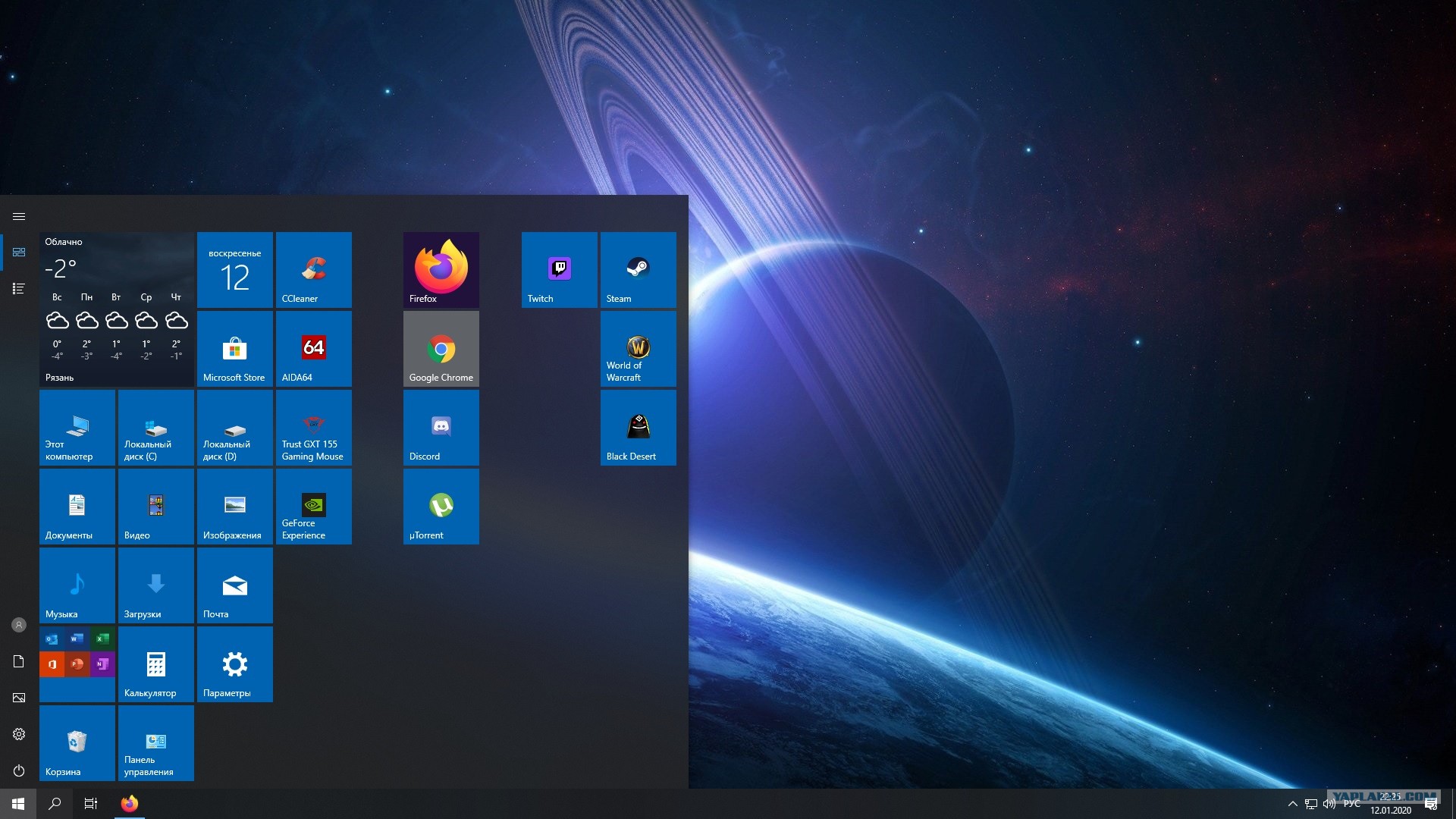
Task: Launch the Калькулятор tile
Action: pos(156,664)
